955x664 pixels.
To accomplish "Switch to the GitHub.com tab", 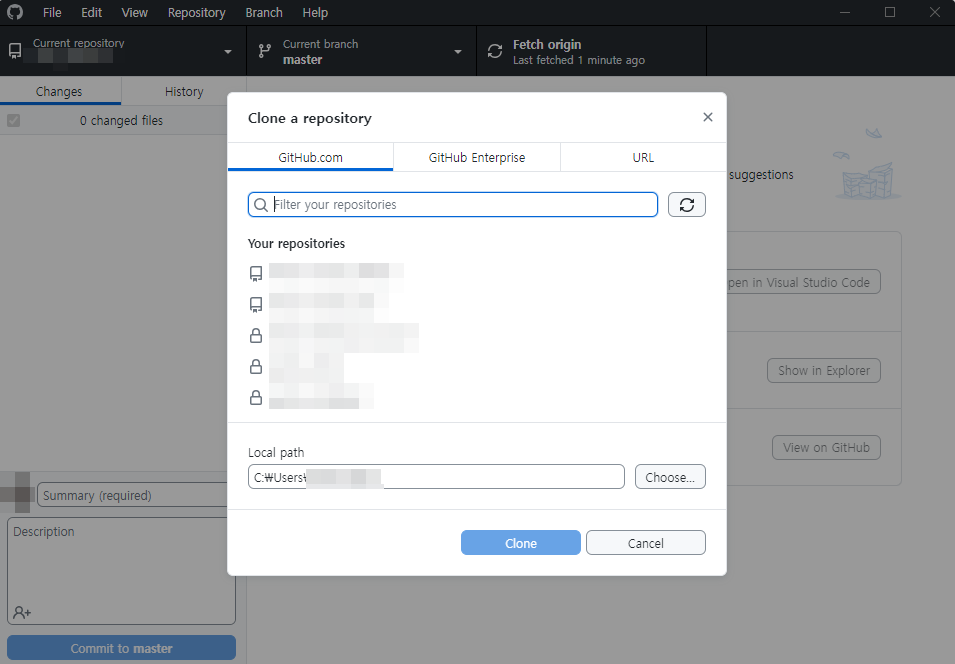I will tap(311, 157).
